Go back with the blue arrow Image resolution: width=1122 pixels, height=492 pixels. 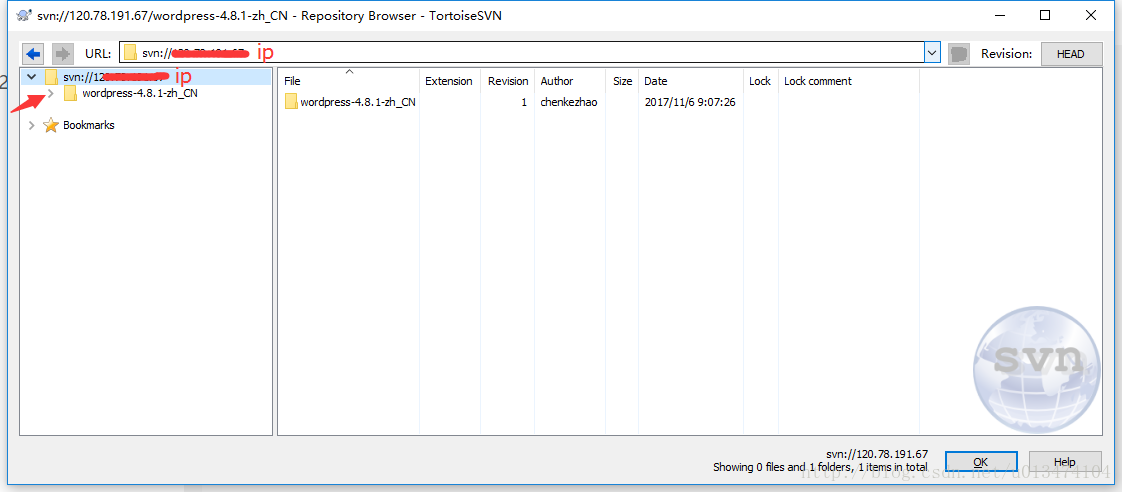(x=33, y=54)
